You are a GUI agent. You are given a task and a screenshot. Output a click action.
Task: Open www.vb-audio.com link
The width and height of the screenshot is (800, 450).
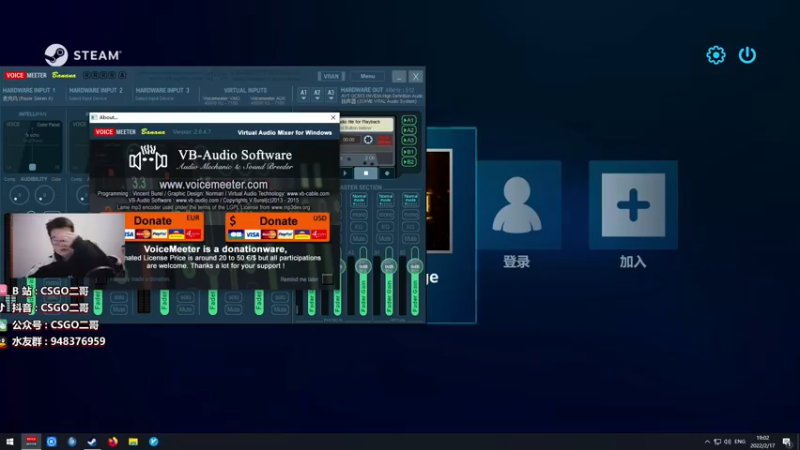[x=197, y=201]
